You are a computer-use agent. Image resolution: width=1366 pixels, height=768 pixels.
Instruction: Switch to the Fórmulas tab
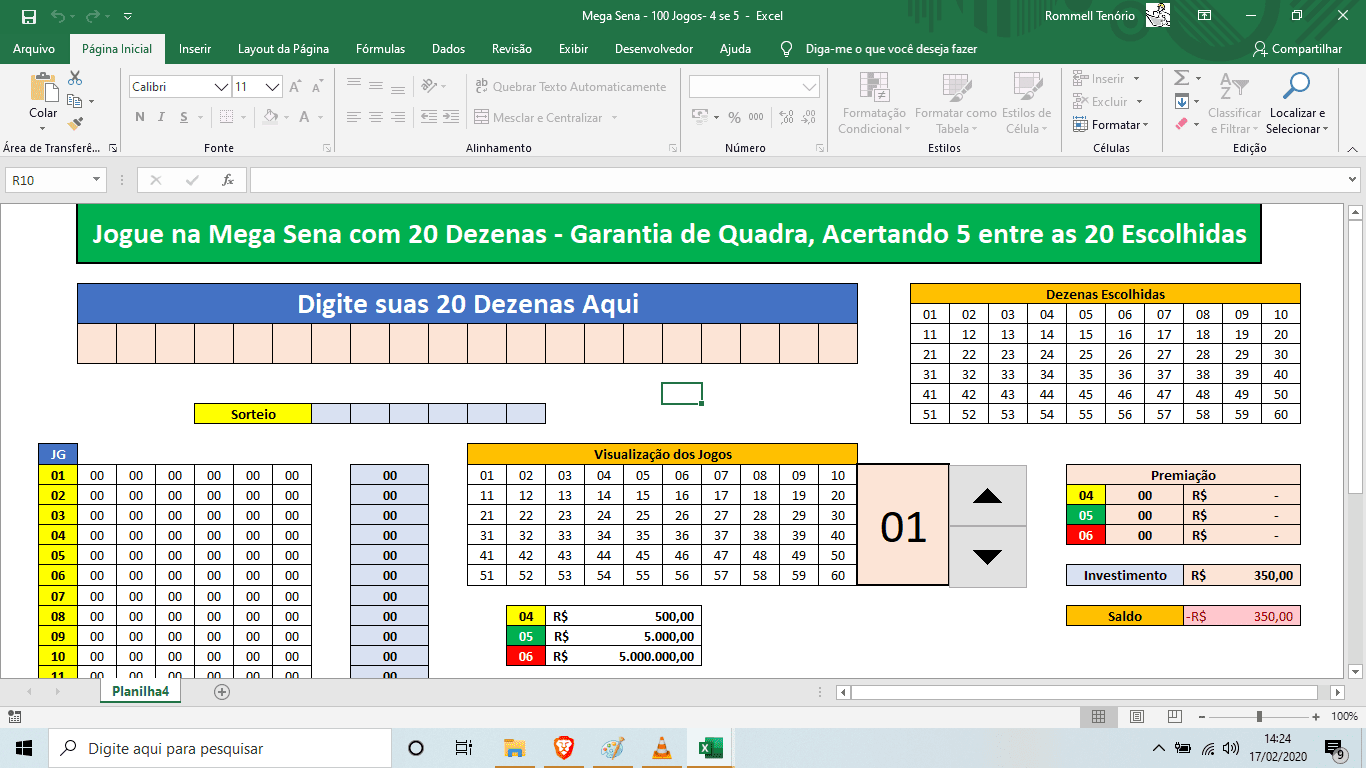pyautogui.click(x=381, y=49)
